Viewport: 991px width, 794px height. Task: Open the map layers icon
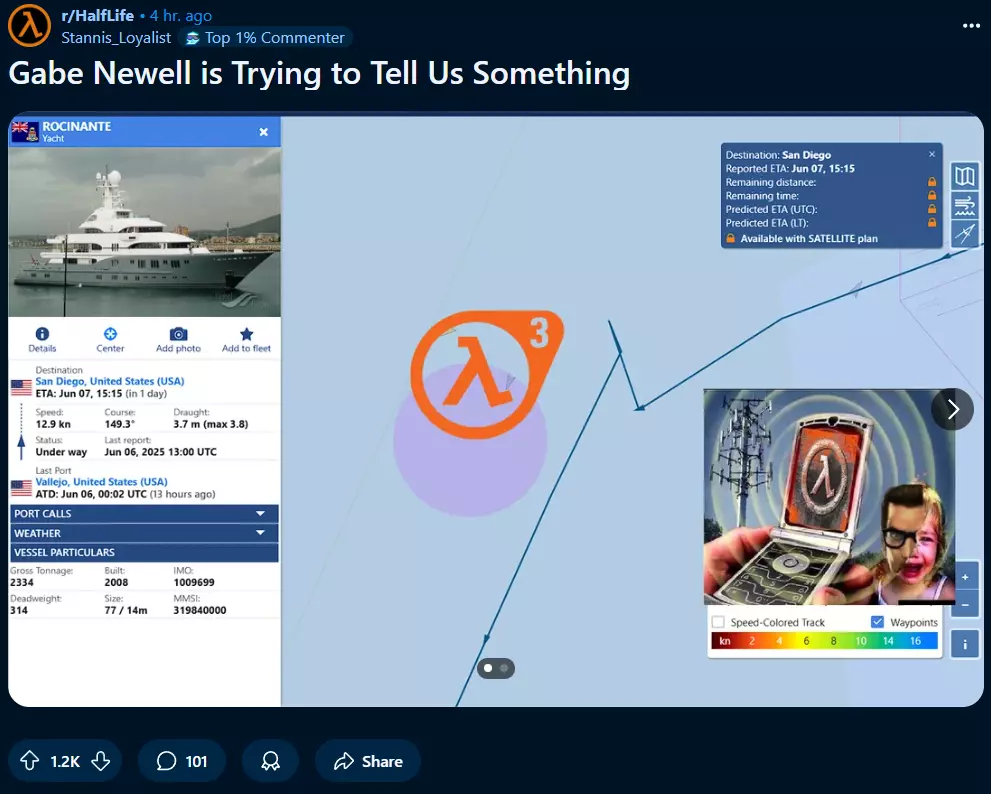click(x=964, y=176)
